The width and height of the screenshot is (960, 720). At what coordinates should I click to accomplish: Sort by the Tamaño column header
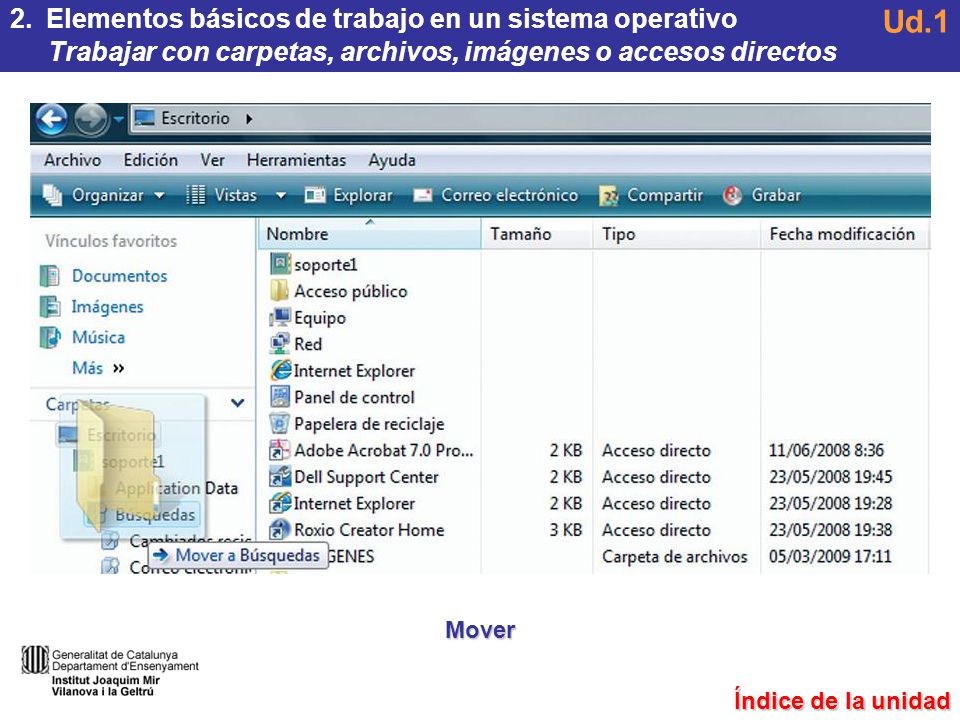pos(537,234)
